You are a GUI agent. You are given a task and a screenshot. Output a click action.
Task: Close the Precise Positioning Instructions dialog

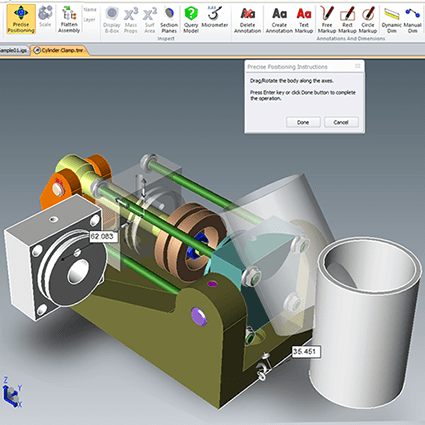pyautogui.click(x=358, y=66)
